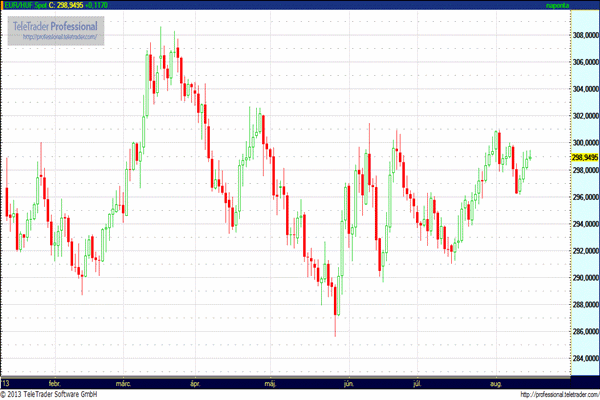Click the bottom-right professional.teletrader.com URL

[x=549, y=393]
